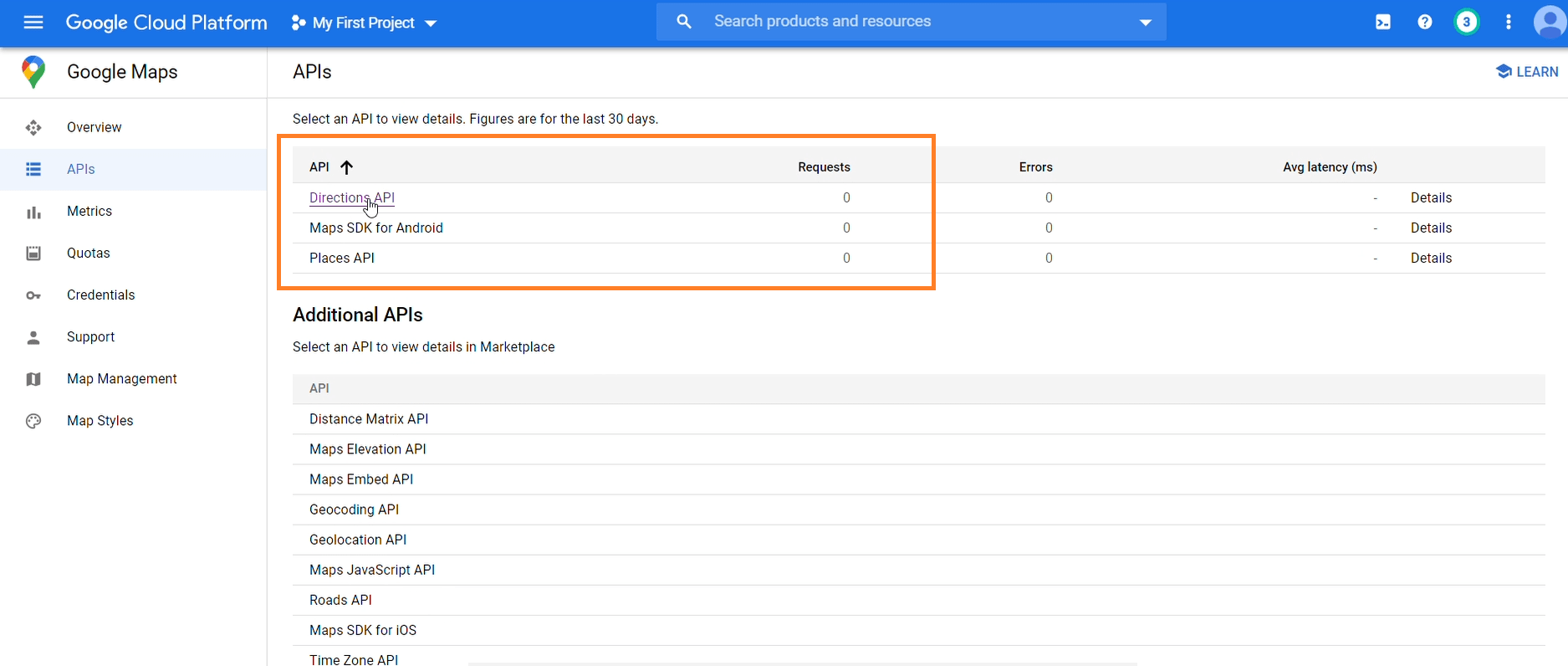
Task: Click Google Cloud Platform title
Action: 166,23
